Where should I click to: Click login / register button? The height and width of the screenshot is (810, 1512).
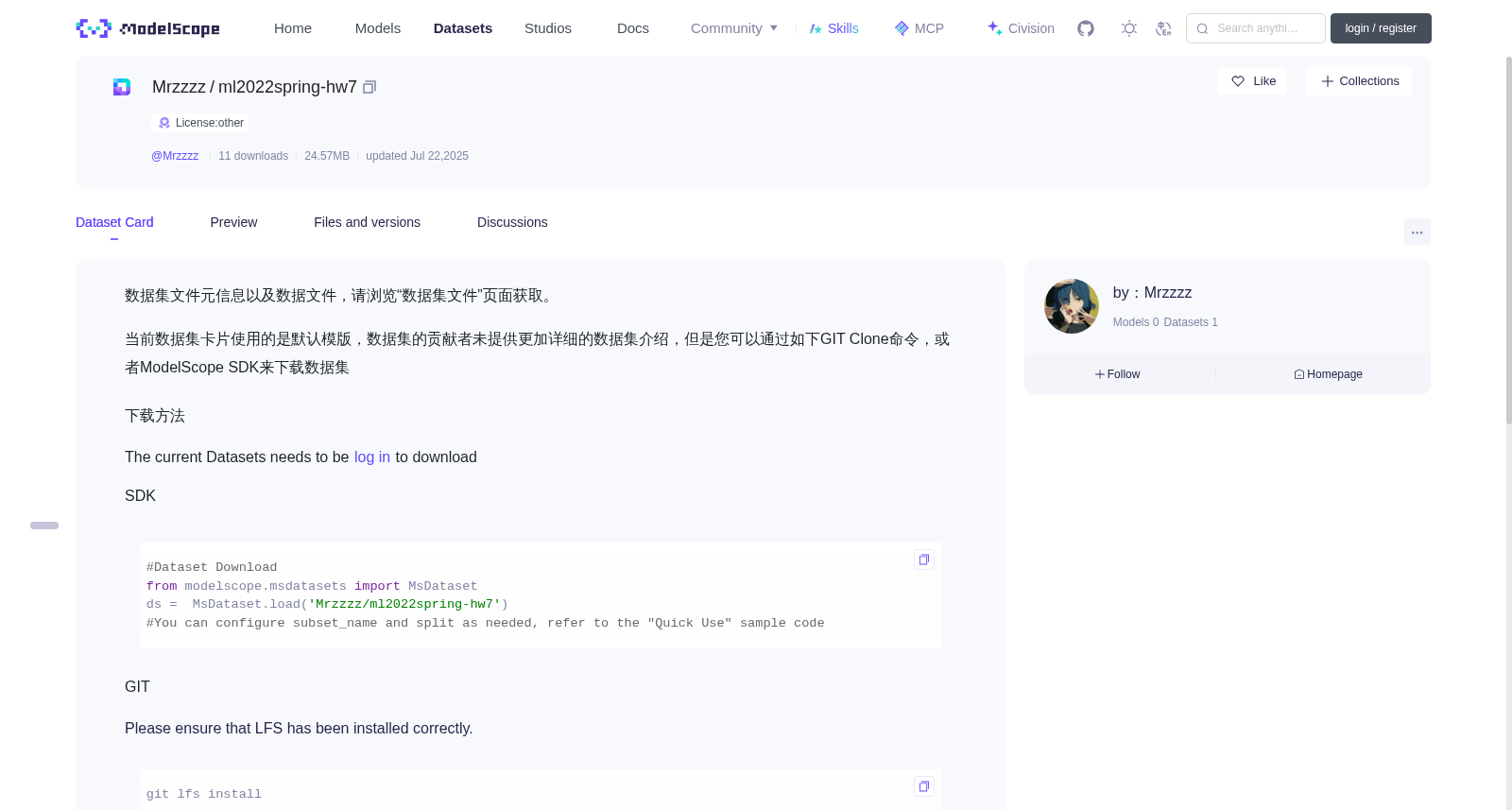point(1381,28)
